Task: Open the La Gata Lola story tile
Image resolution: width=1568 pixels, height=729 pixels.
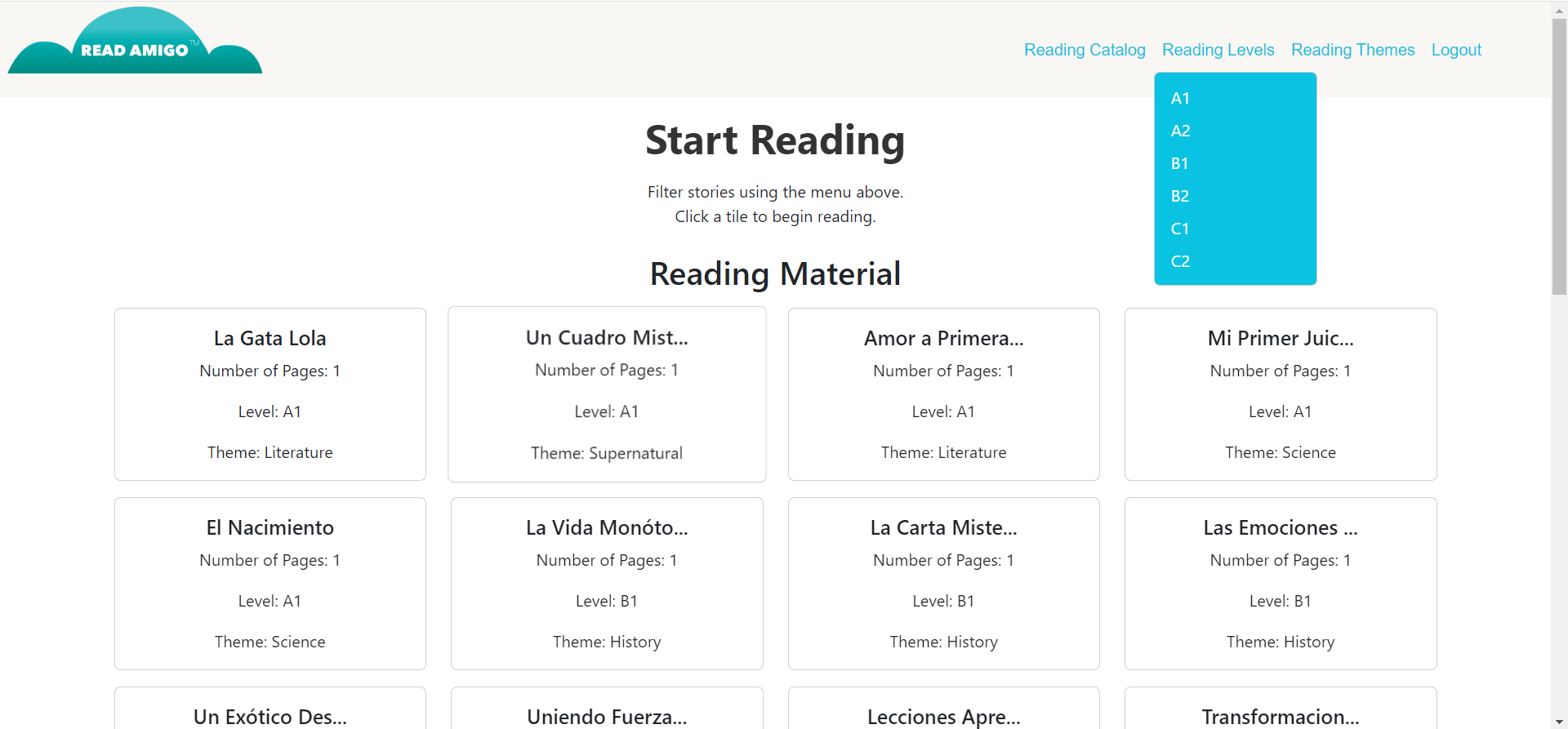Action: (269, 394)
